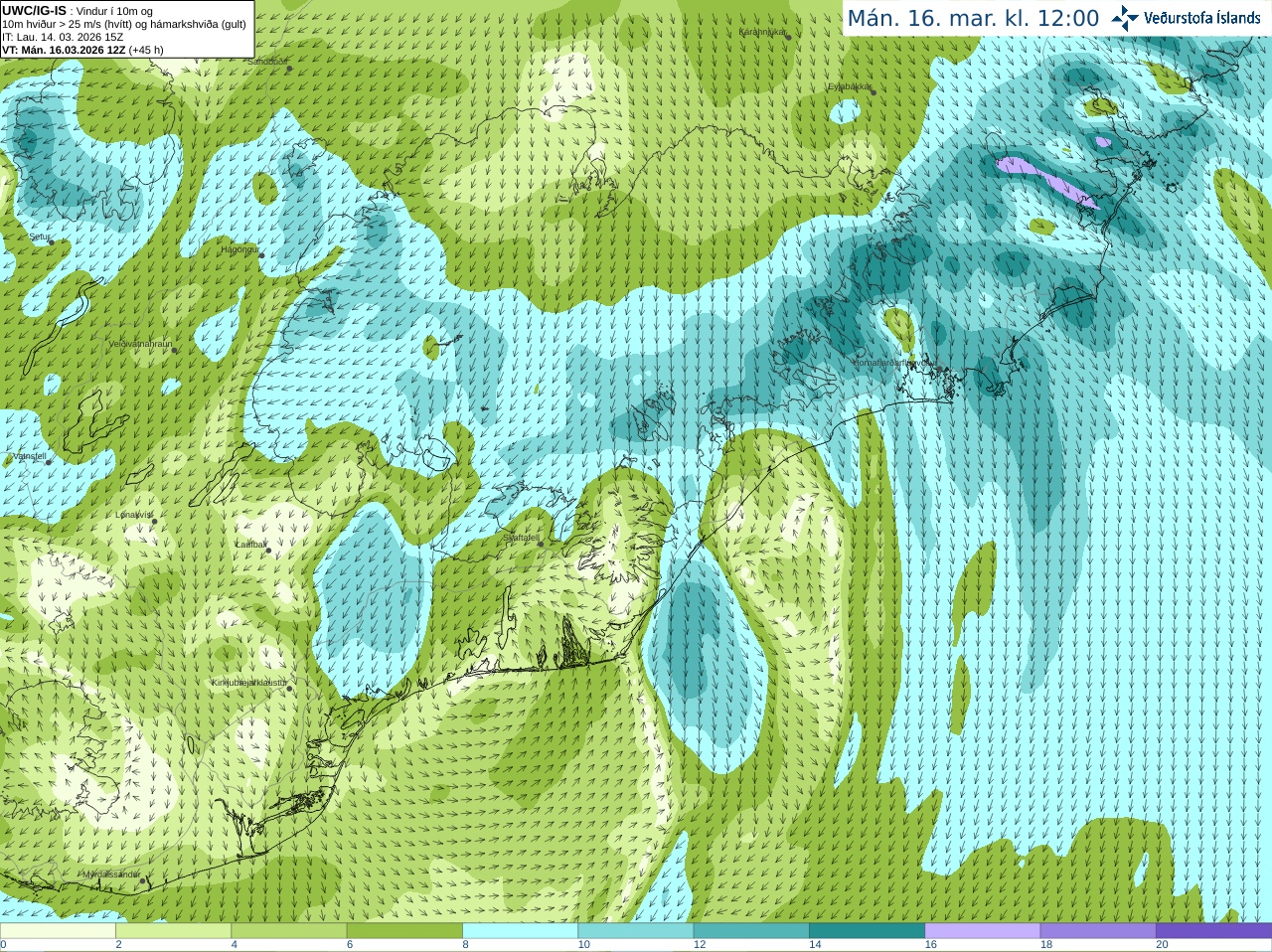Pick the 0–2 m/s pale yellow legend swatch
Viewport: 1272px width, 952px height.
[58, 931]
